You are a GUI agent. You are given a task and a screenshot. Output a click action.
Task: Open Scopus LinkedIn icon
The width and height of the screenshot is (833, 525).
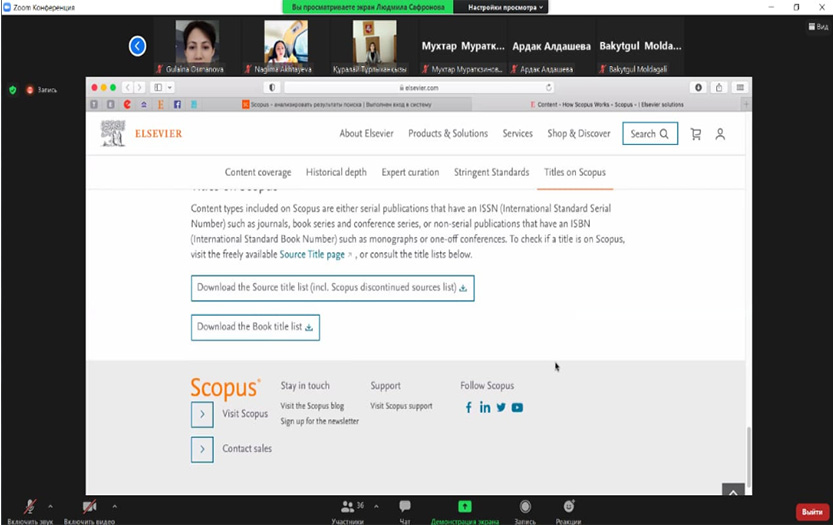click(x=484, y=408)
